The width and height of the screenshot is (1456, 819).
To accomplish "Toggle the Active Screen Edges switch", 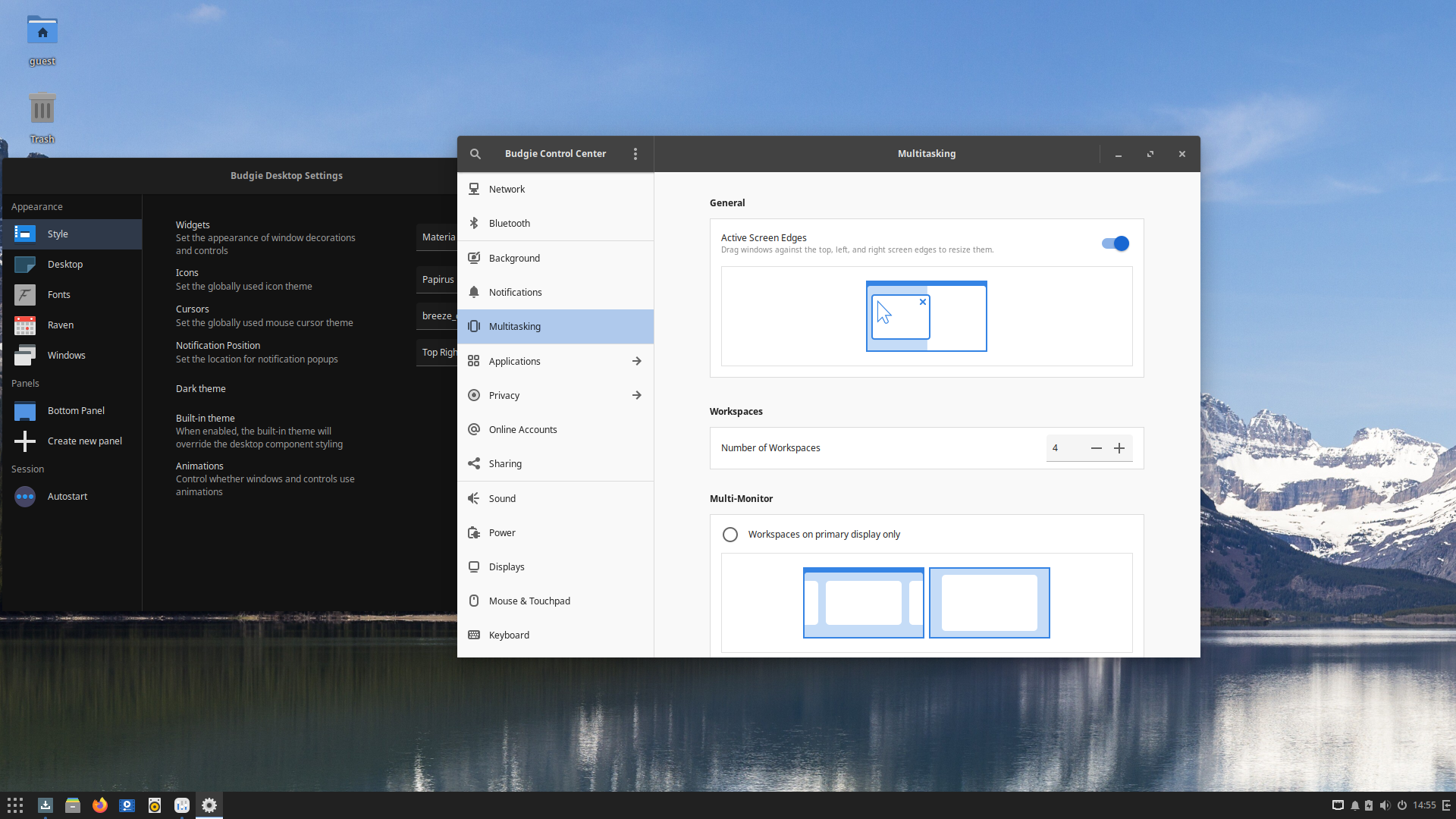I will (1116, 243).
